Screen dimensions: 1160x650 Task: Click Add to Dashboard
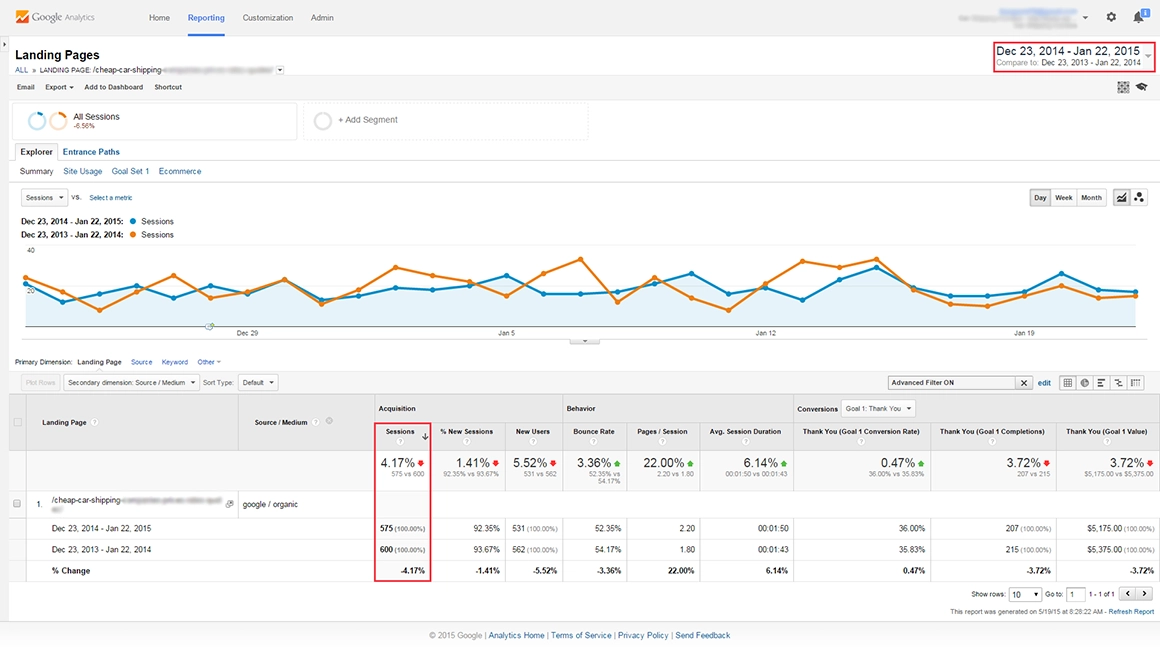tap(113, 87)
